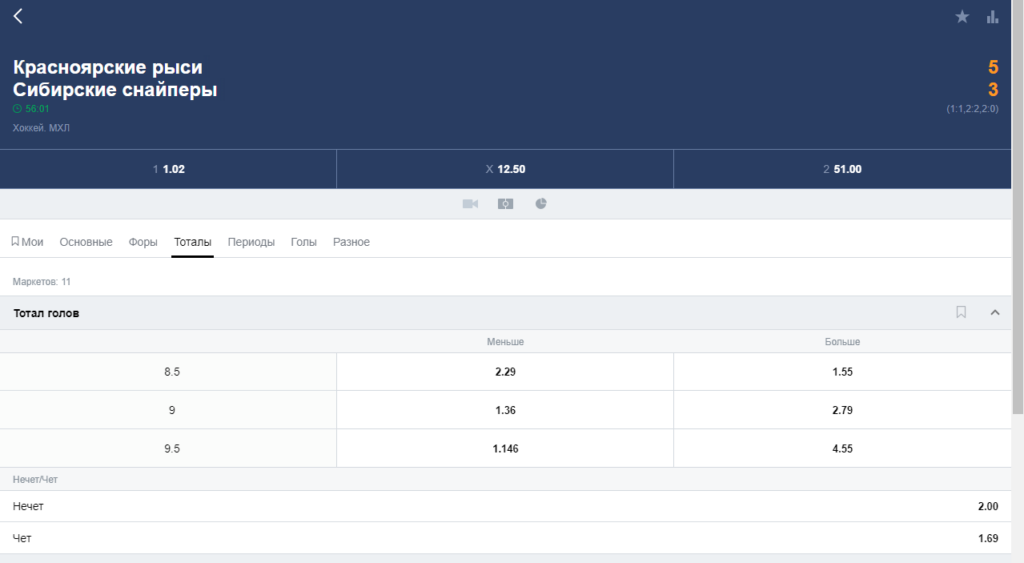The width and height of the screenshot is (1024, 563).
Task: Click the period scores (1:1,2:2,2:0)
Action: coord(972,109)
